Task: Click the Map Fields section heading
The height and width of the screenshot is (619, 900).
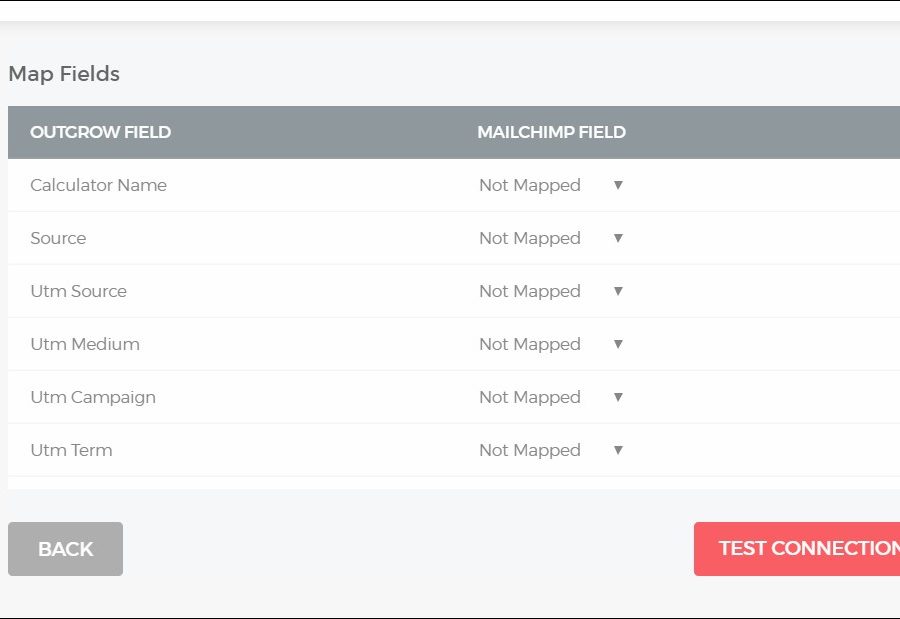Action: [64, 74]
